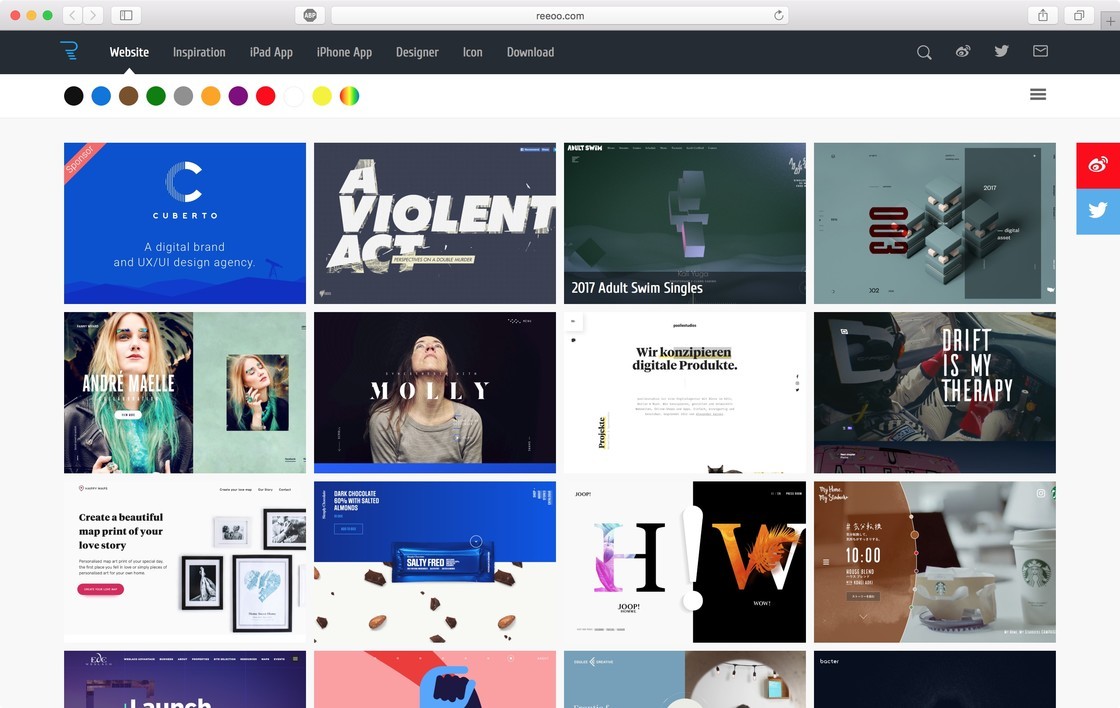
Task: Click the Reeoo logo icon
Action: (68, 52)
